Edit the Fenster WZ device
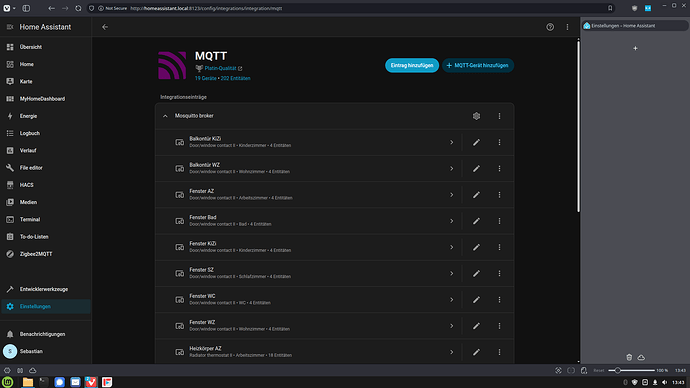Screen dimensions: 690x388 (476, 326)
